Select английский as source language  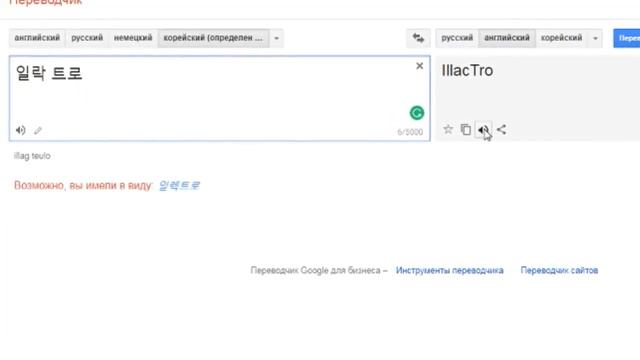37,38
